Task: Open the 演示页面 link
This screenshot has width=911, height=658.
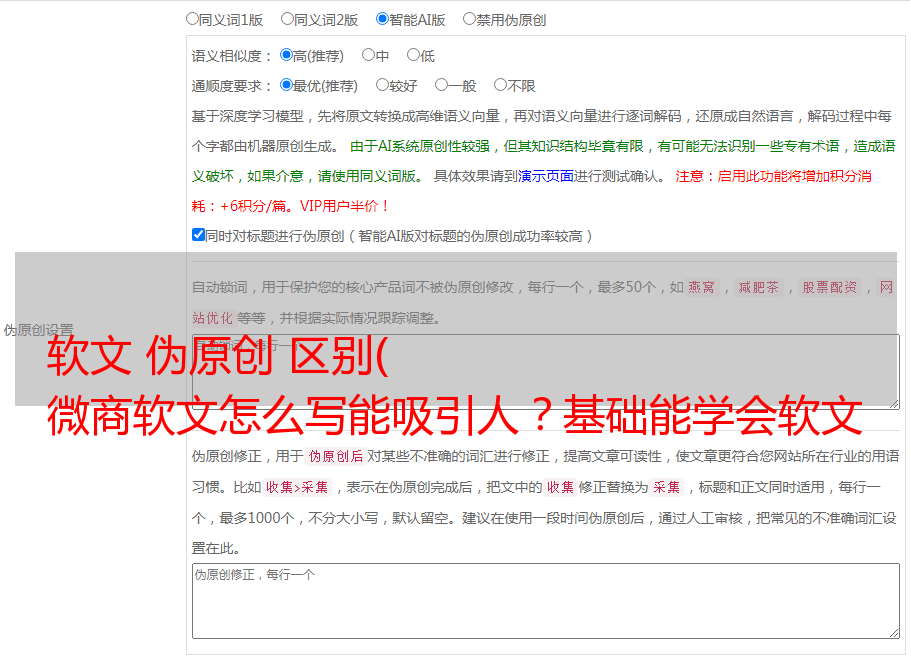Action: click(x=545, y=176)
